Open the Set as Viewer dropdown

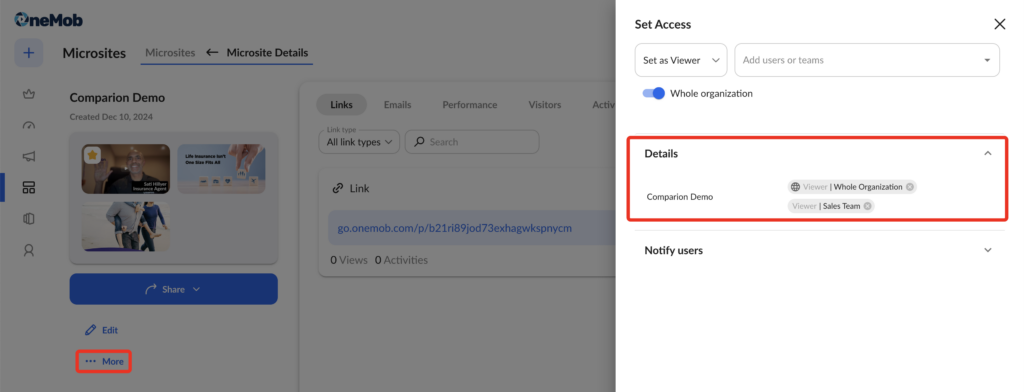(681, 60)
